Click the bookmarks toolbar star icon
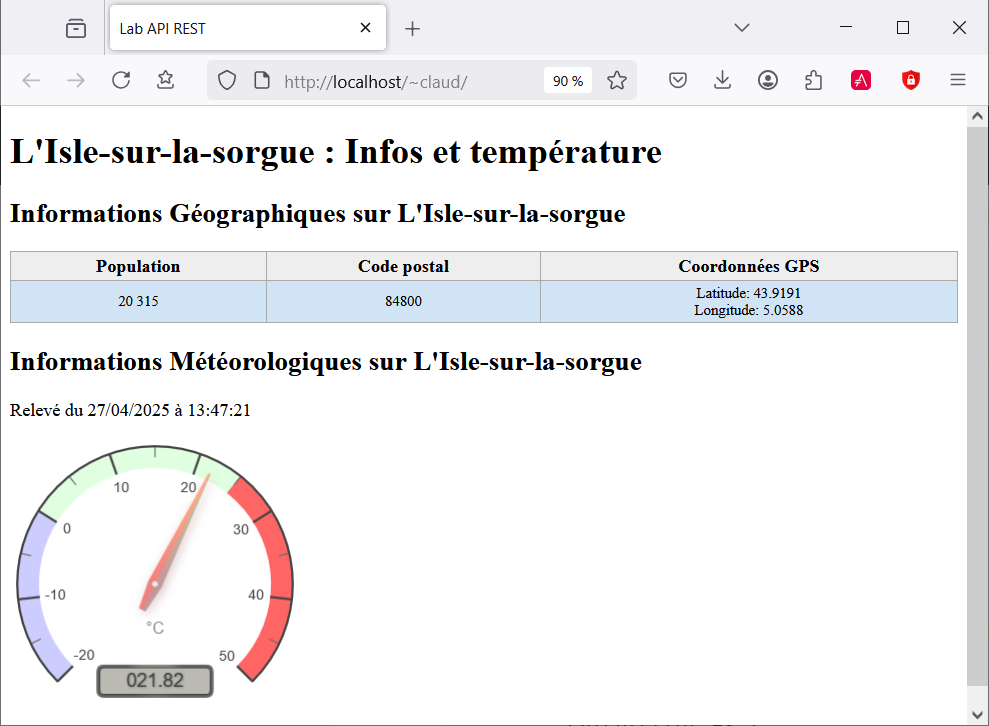This screenshot has height=726, width=989. point(165,79)
